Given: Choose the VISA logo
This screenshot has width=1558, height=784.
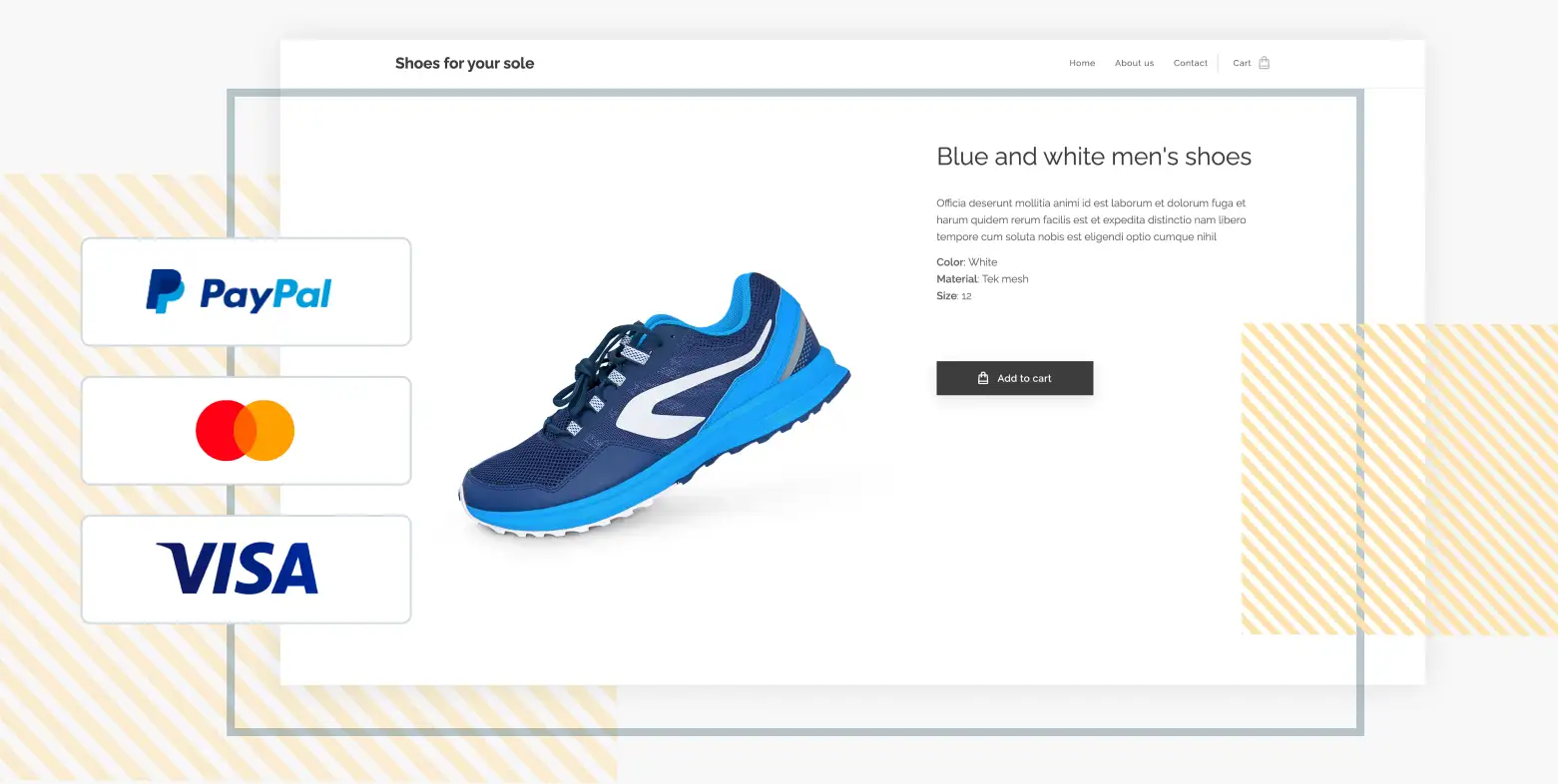Looking at the screenshot, I should (238, 569).
